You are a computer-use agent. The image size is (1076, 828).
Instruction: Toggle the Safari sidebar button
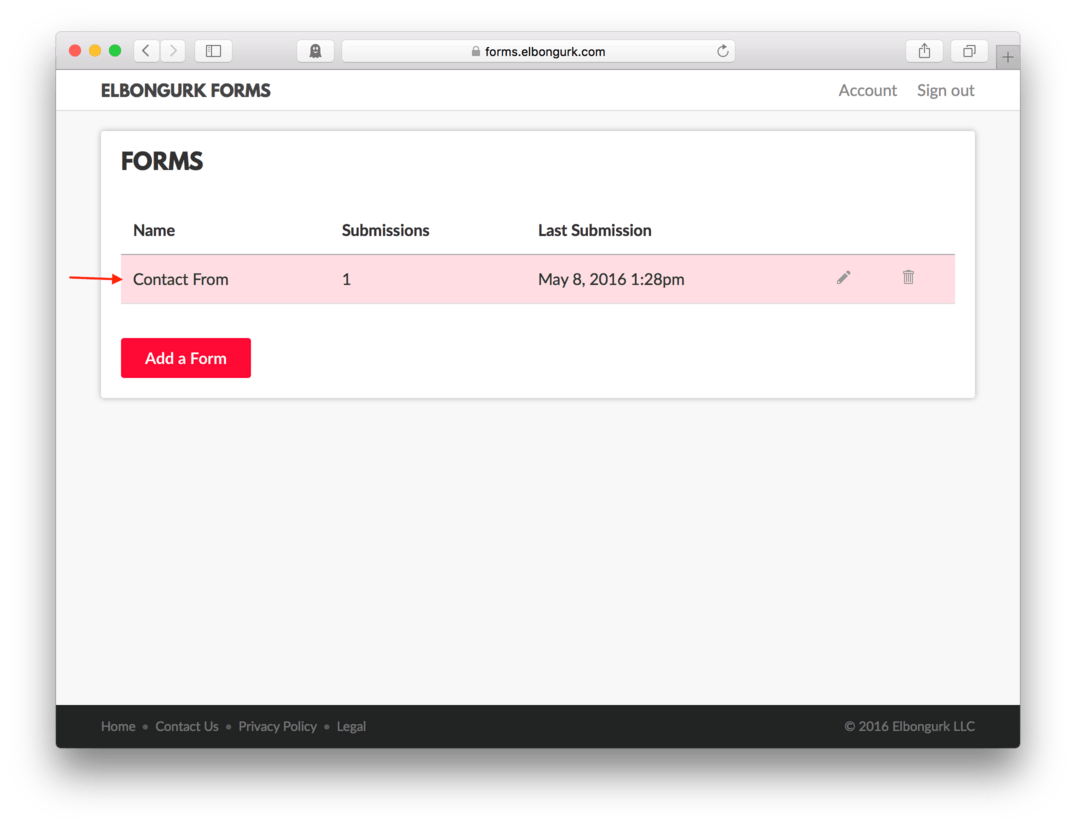coord(213,51)
